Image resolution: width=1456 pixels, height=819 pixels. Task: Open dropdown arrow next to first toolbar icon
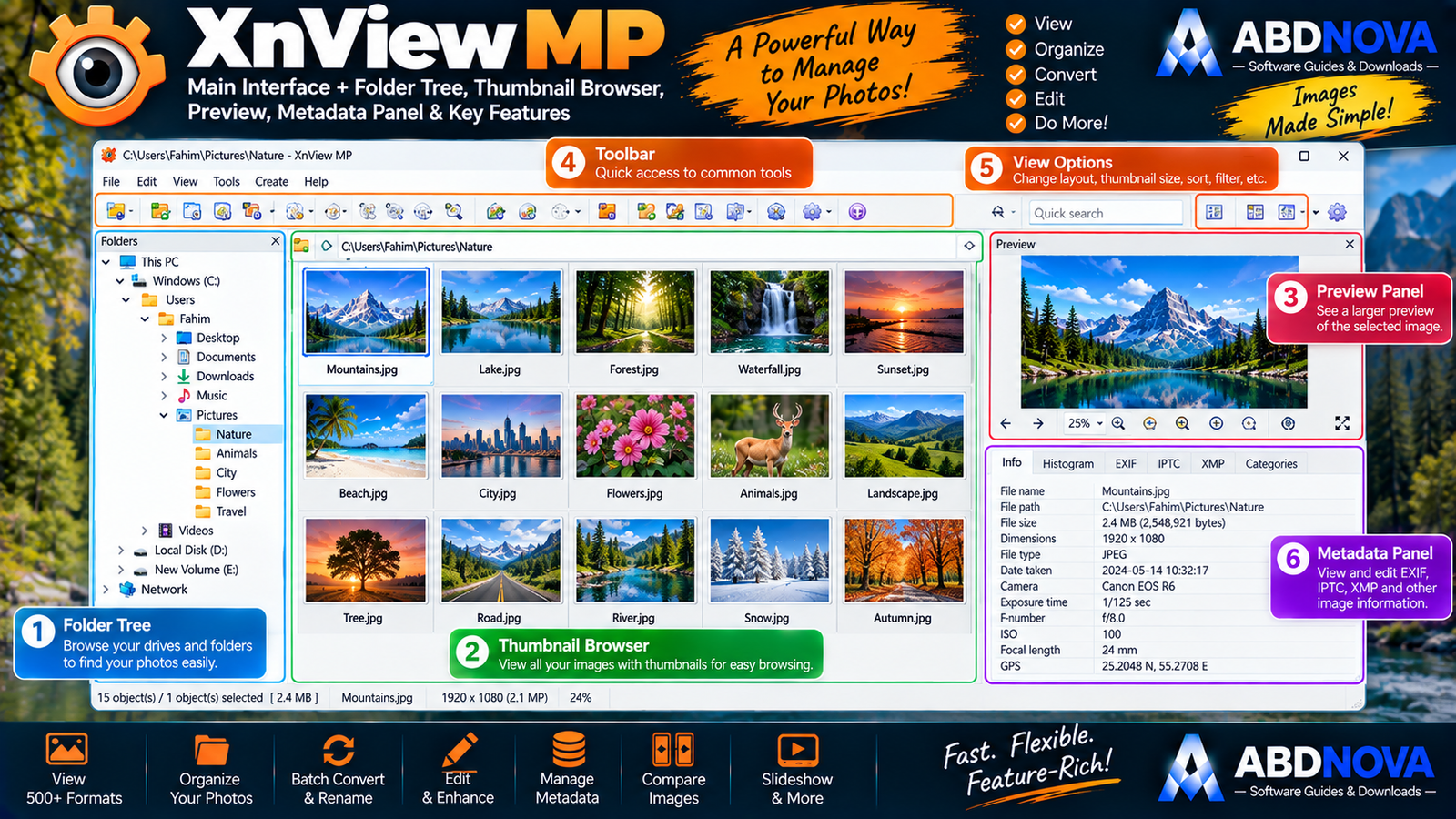point(132,212)
